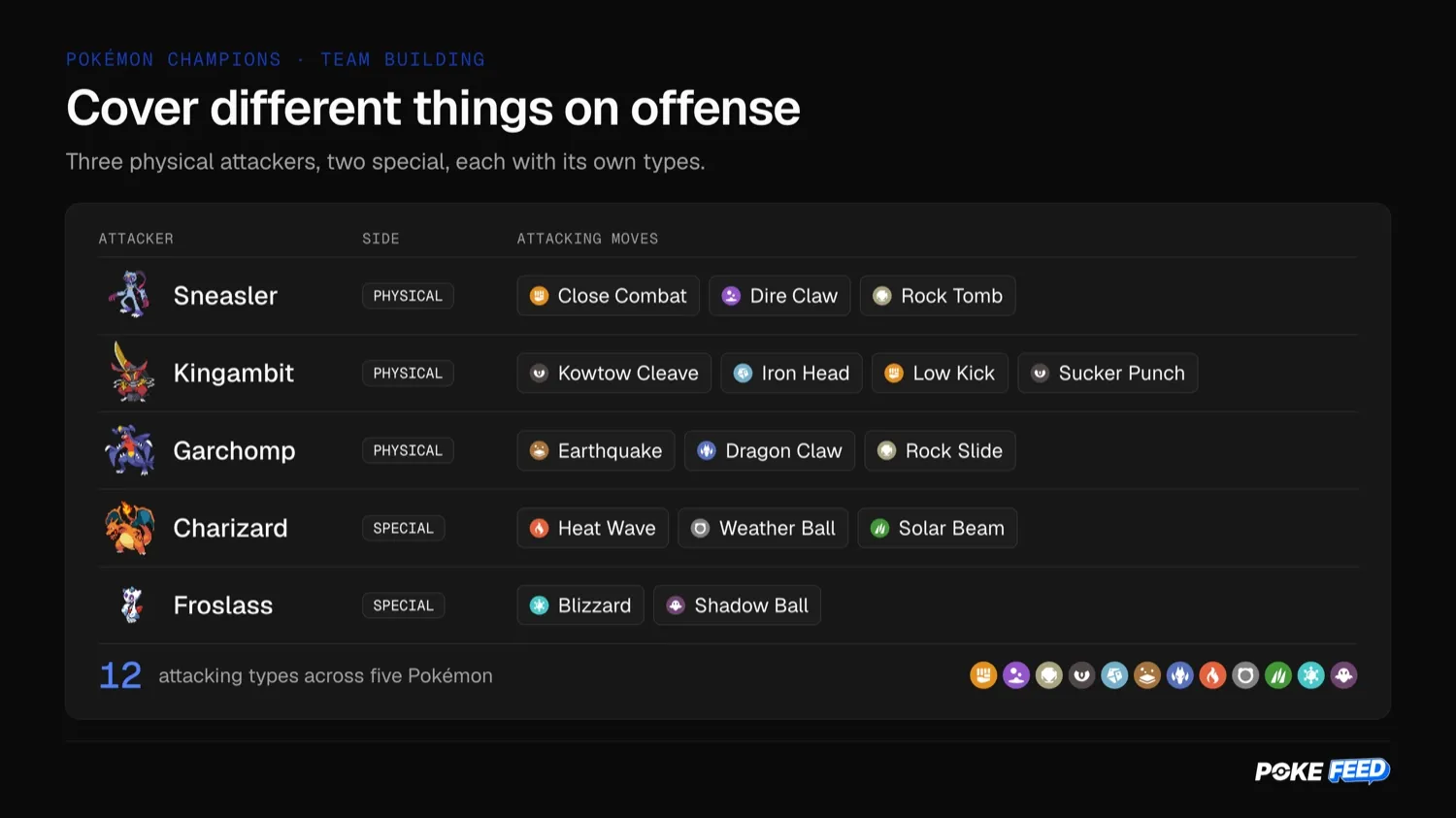The image size is (1456, 818).
Task: Click the Ground type icon in the summary row
Action: coord(1147,675)
